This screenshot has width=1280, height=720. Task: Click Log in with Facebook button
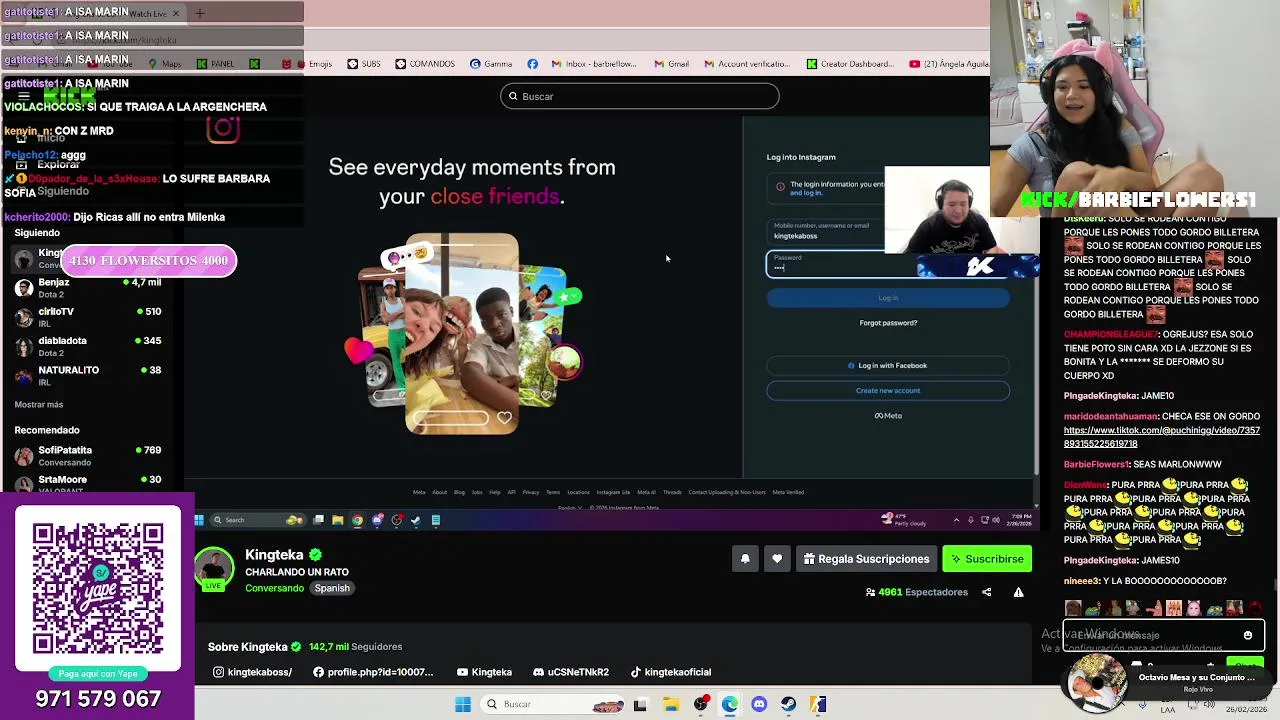click(888, 365)
